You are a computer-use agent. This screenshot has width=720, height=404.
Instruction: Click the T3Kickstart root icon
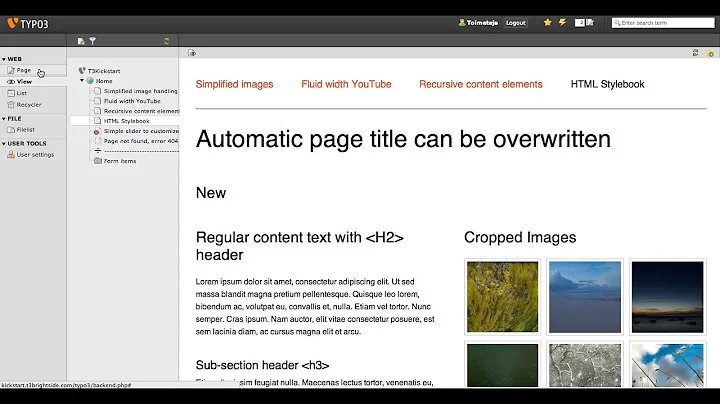pos(82,71)
